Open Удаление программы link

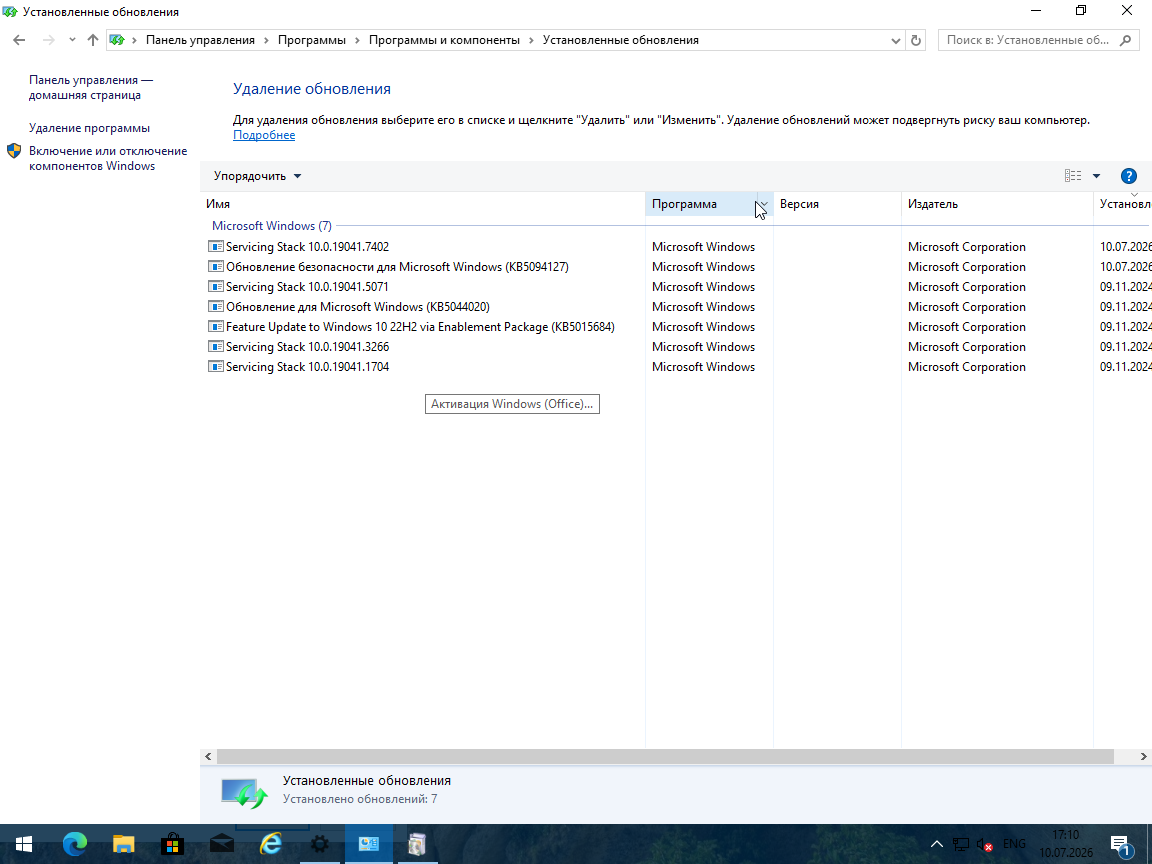click(89, 128)
